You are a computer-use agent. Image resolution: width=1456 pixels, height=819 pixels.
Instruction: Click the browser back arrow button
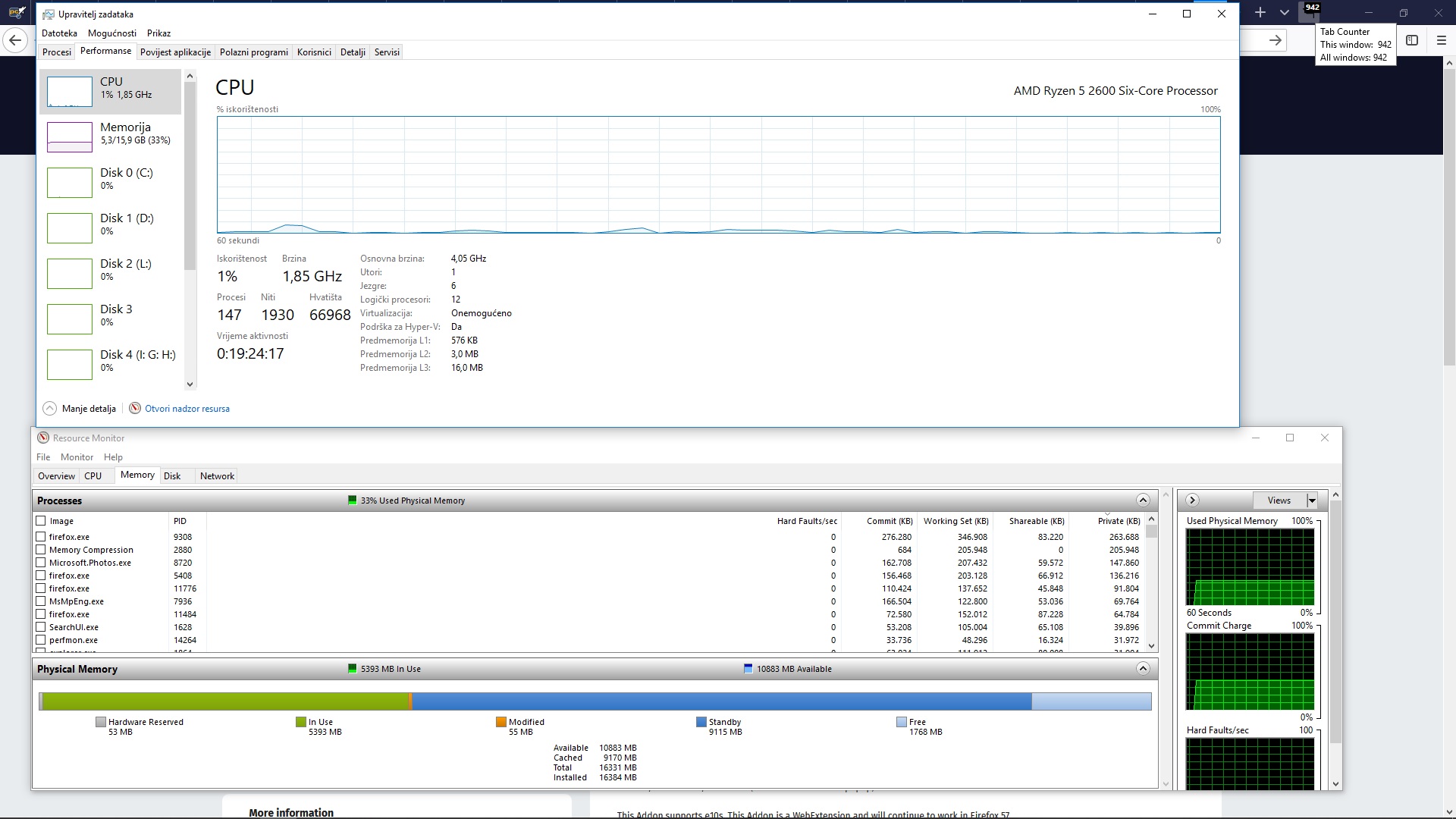[15, 40]
